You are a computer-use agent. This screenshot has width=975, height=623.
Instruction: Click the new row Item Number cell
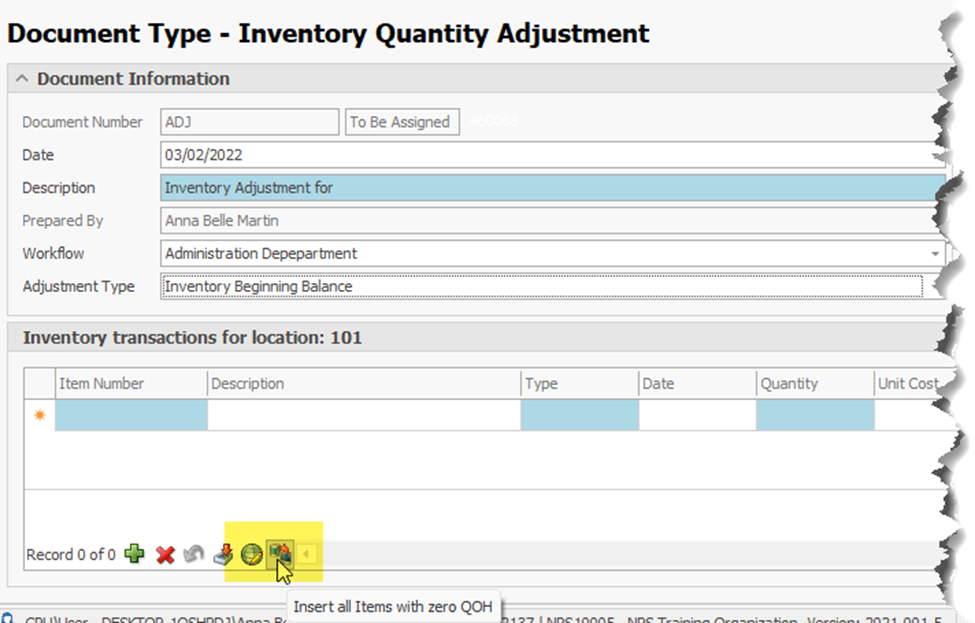(x=131, y=416)
